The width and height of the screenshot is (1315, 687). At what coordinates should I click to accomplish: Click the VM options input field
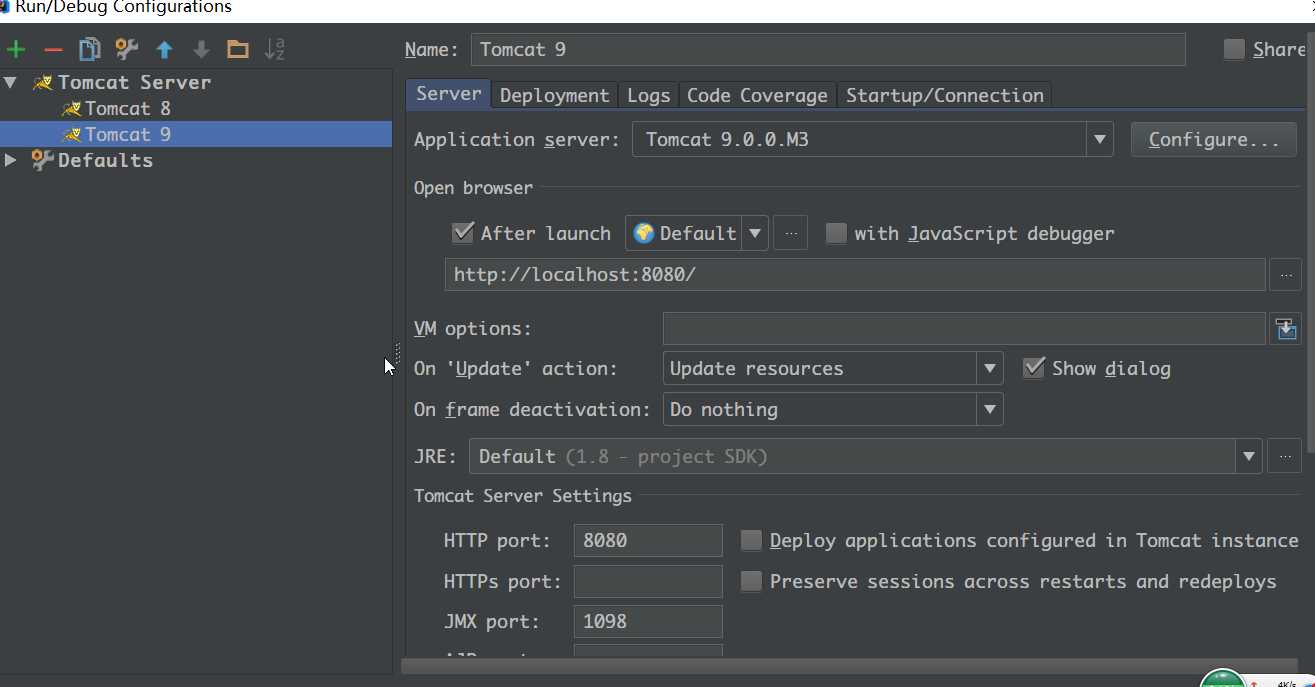point(964,329)
